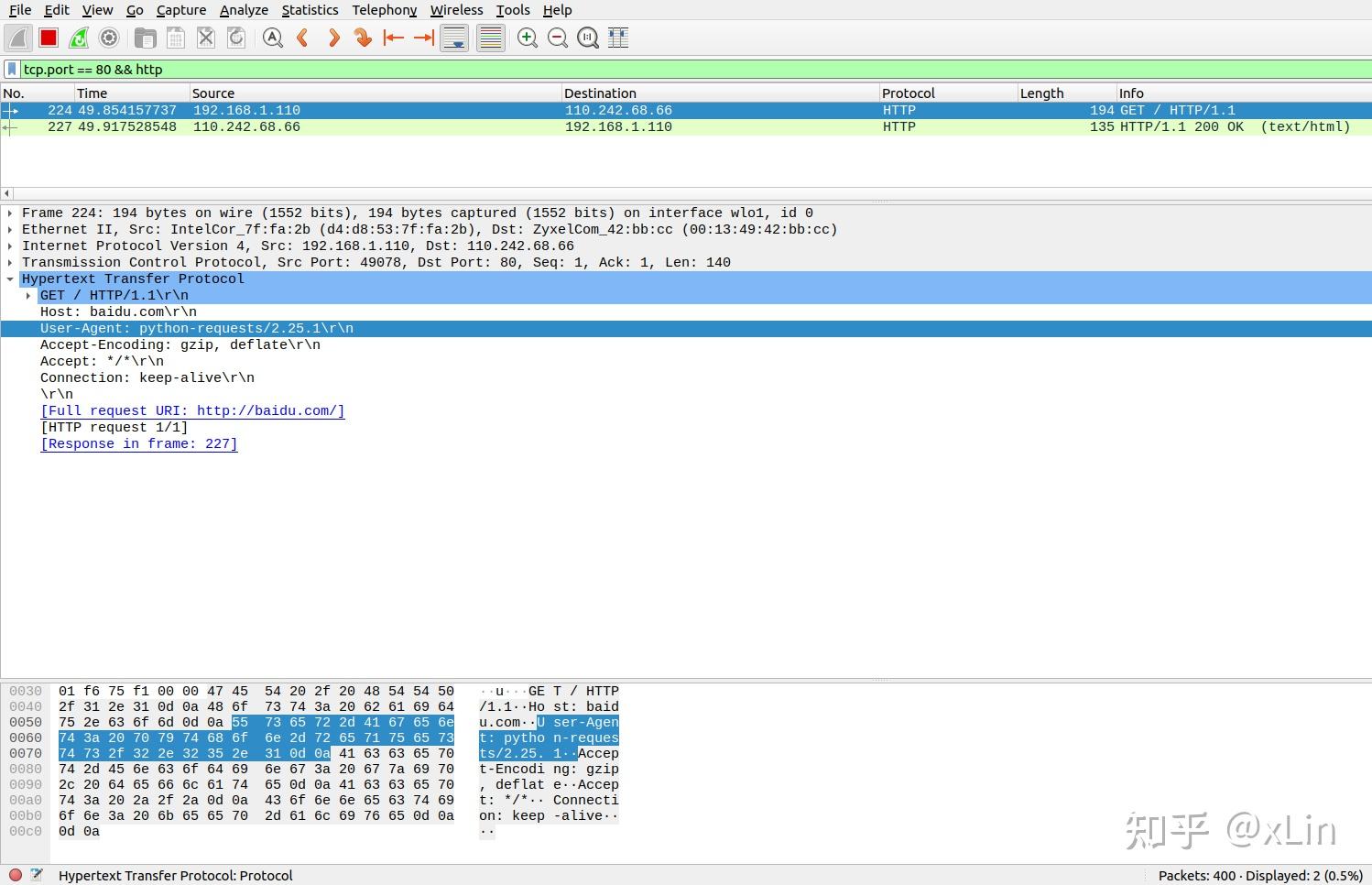
Task: Click the display filter bookmark icon
Action: pos(12,70)
